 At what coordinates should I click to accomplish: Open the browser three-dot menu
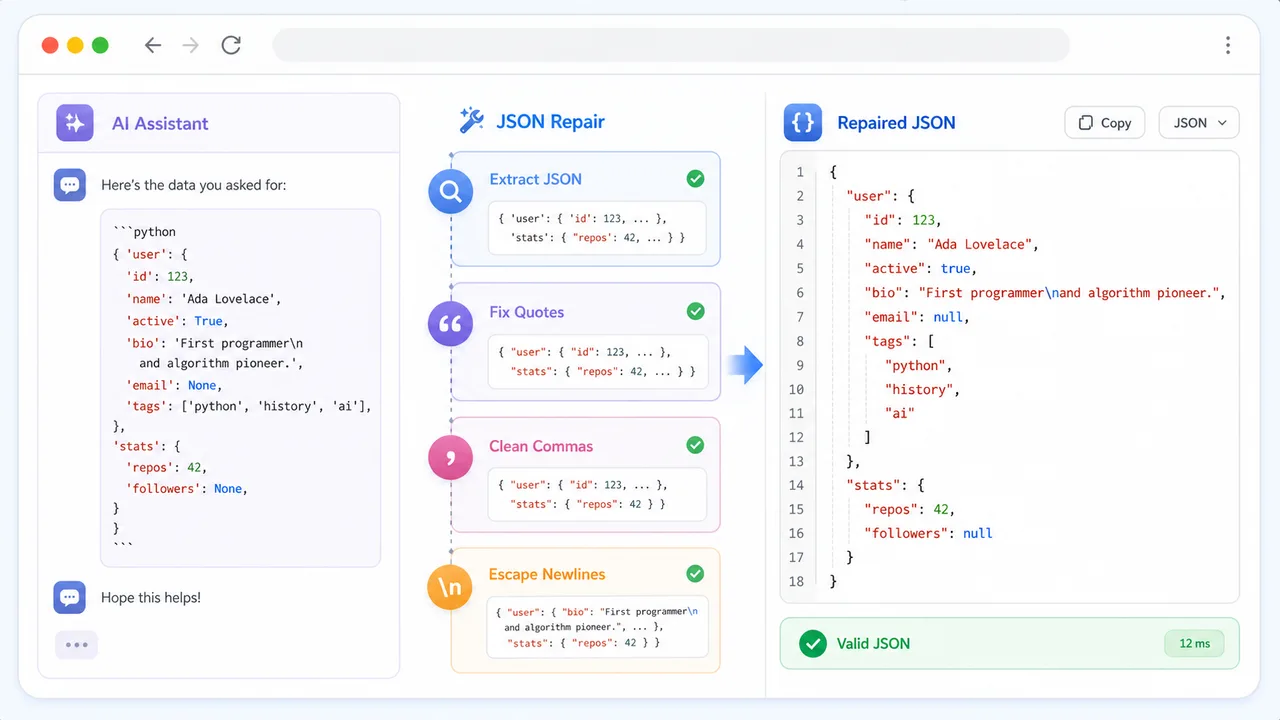point(1228,45)
